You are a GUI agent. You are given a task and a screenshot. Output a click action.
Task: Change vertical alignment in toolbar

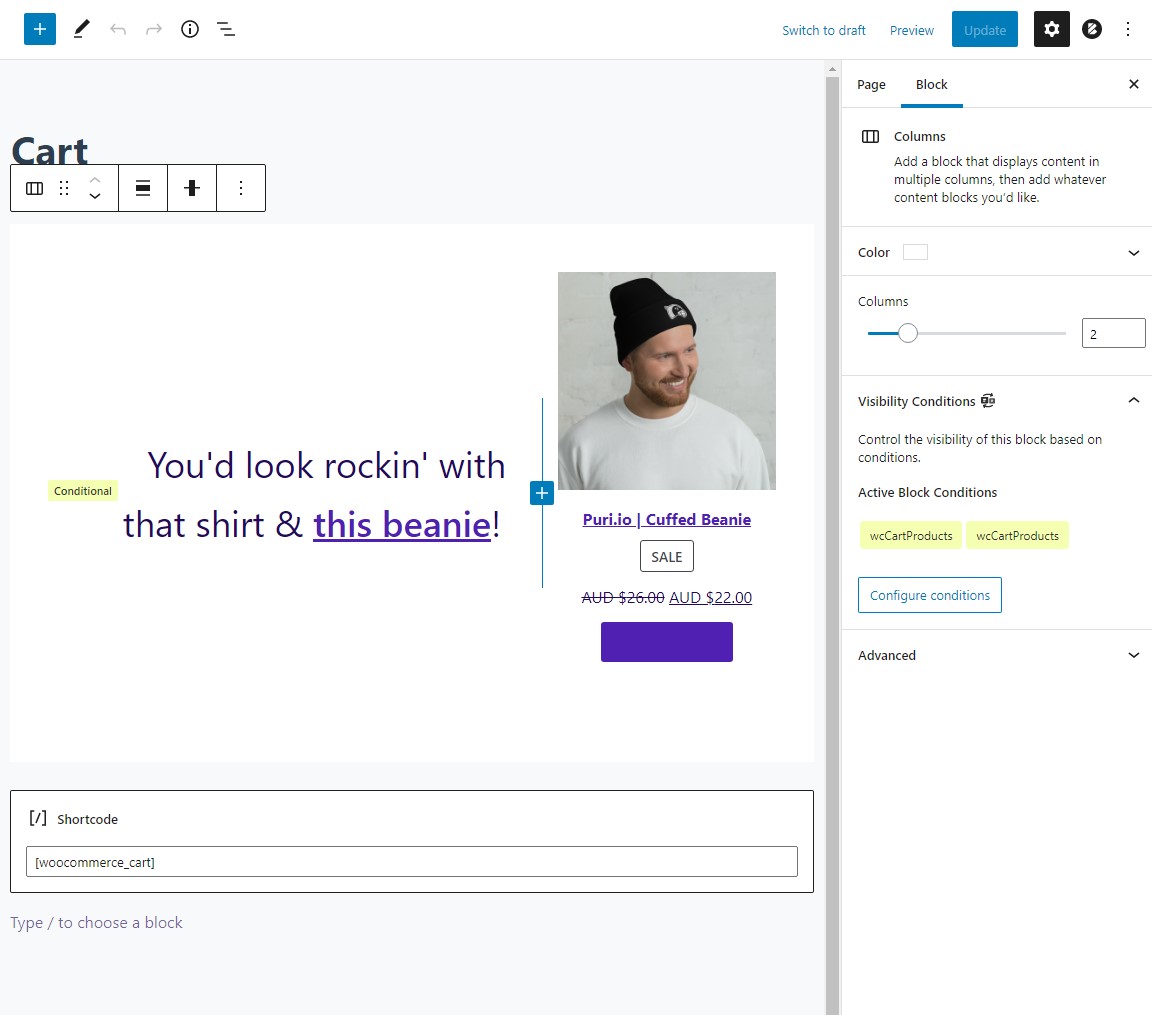click(192, 189)
